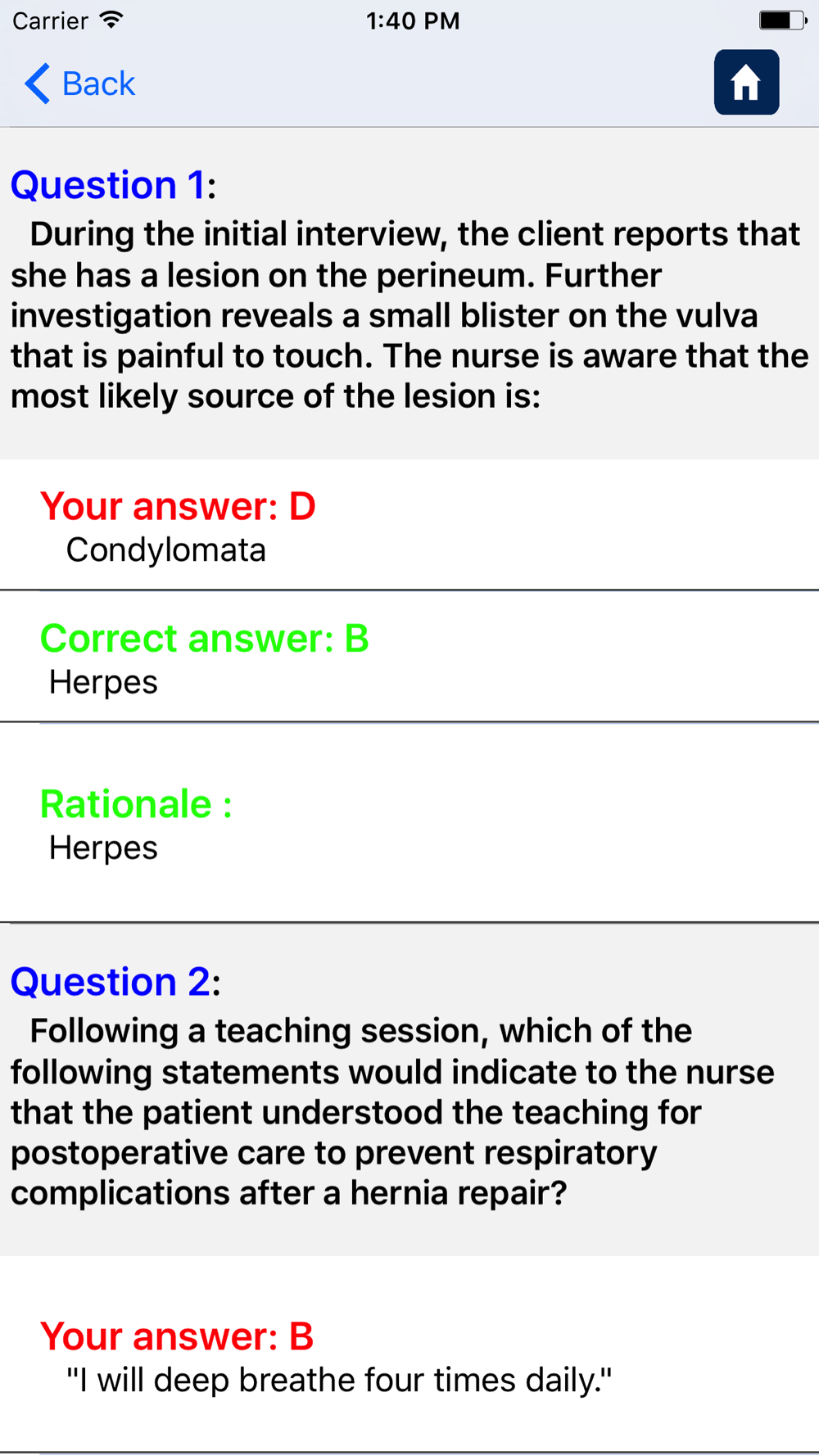This screenshot has height=1456, width=819.
Task: Tap the deep breathe four times answer
Action: (339, 1381)
